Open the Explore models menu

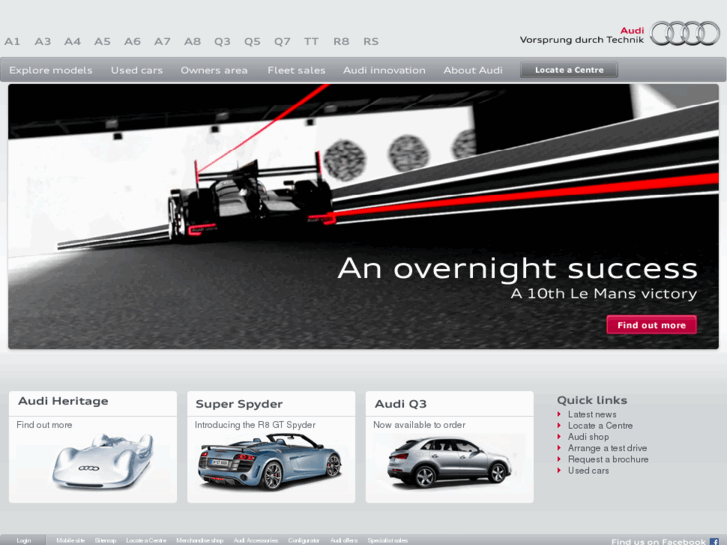51,70
